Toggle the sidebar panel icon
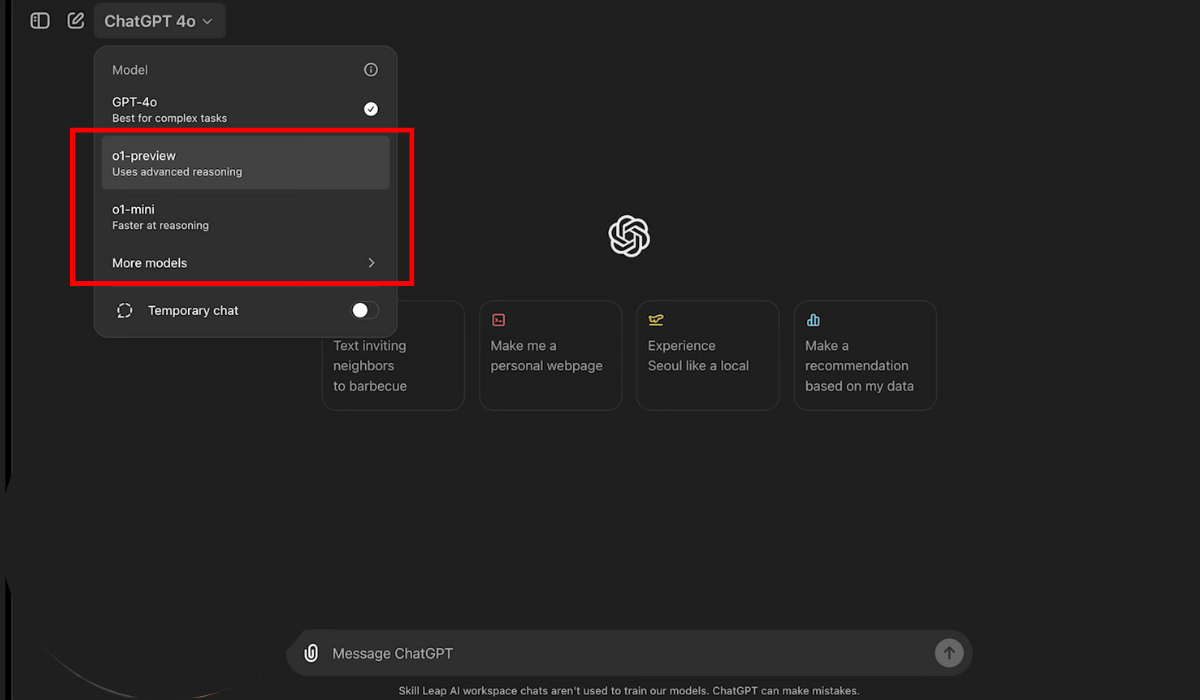This screenshot has height=700, width=1200. [x=40, y=21]
